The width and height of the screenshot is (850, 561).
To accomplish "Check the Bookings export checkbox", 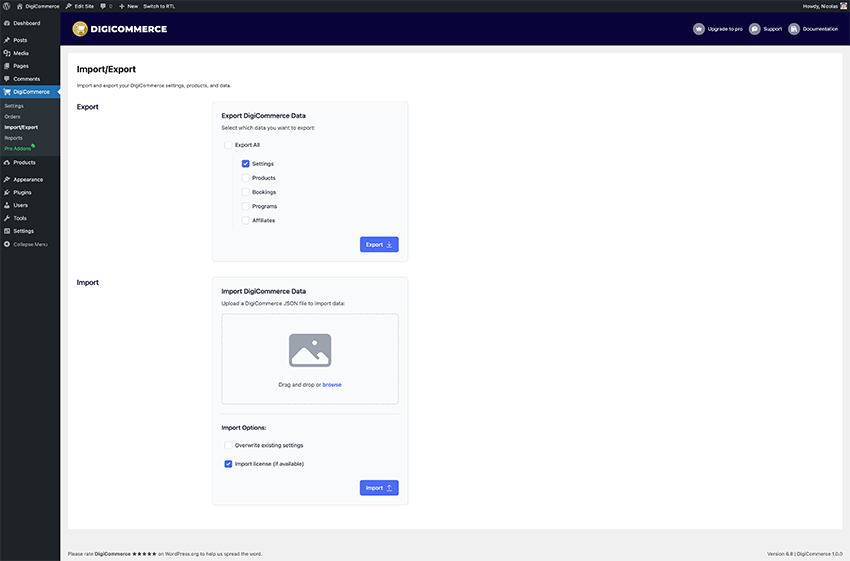I will pyautogui.click(x=246, y=192).
